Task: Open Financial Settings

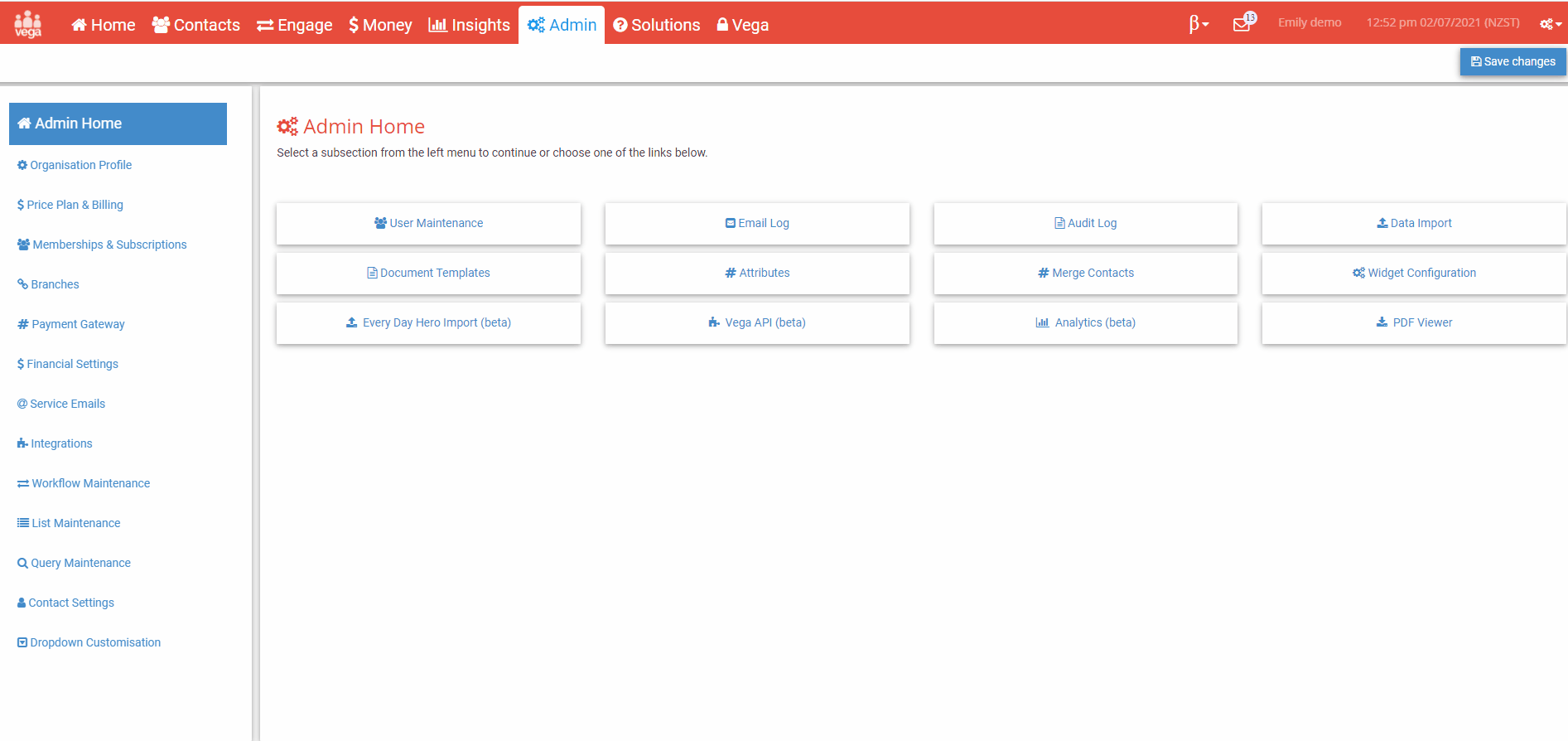Action: coord(68,364)
